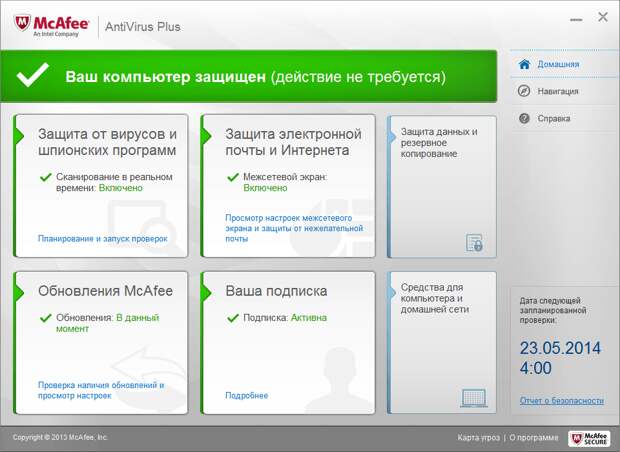
Task: Click the AntiVirus Plus title text
Action: 143,26
